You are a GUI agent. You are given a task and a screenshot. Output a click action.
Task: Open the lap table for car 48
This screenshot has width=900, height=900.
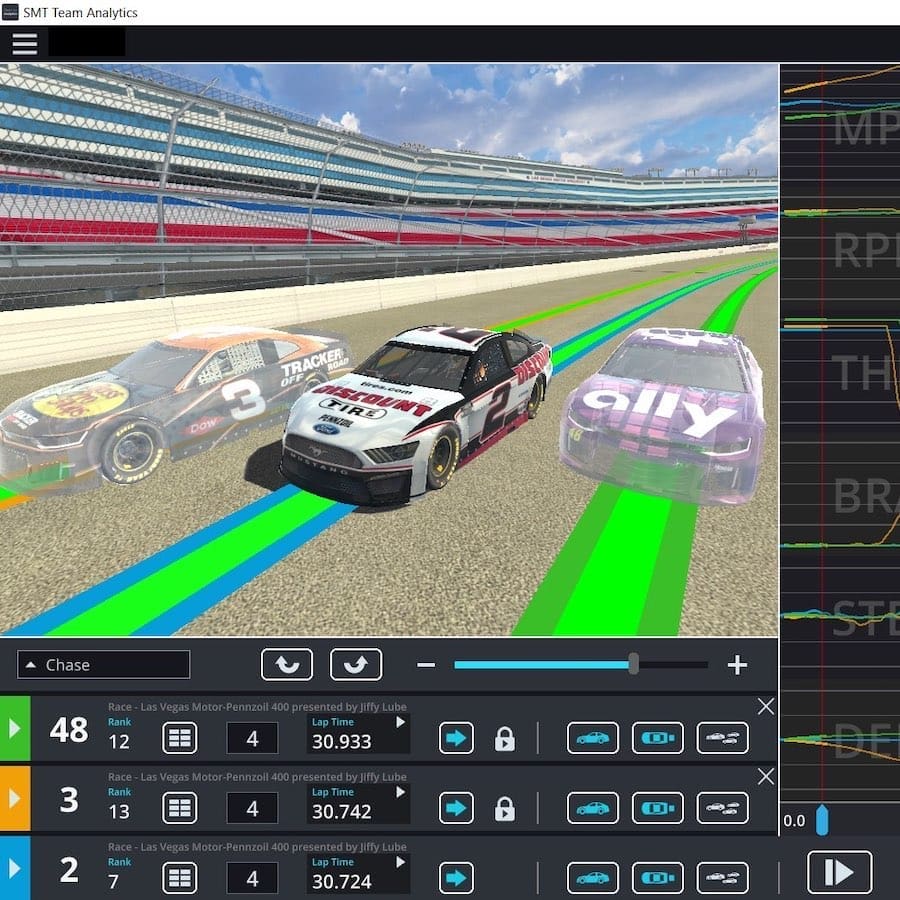tap(180, 738)
